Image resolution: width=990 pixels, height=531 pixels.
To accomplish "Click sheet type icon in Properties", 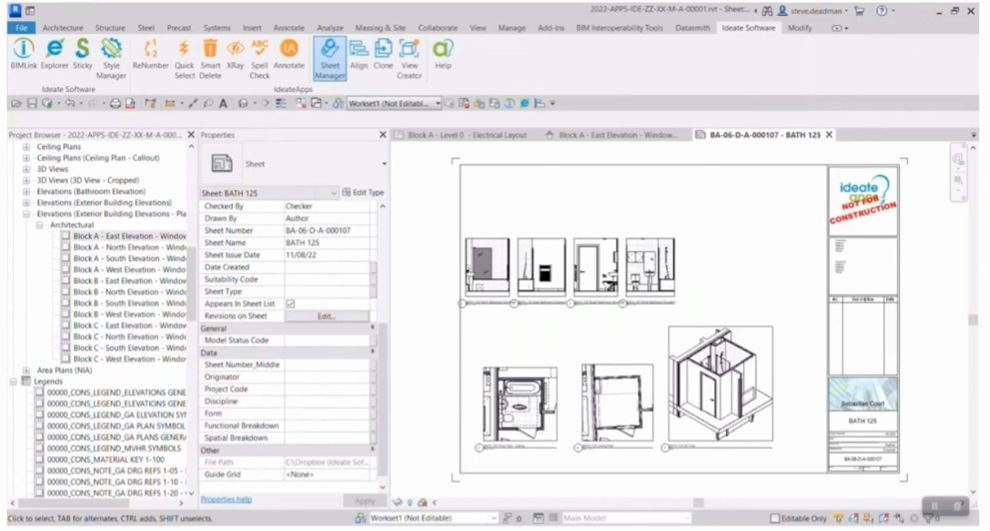I will [x=222, y=164].
